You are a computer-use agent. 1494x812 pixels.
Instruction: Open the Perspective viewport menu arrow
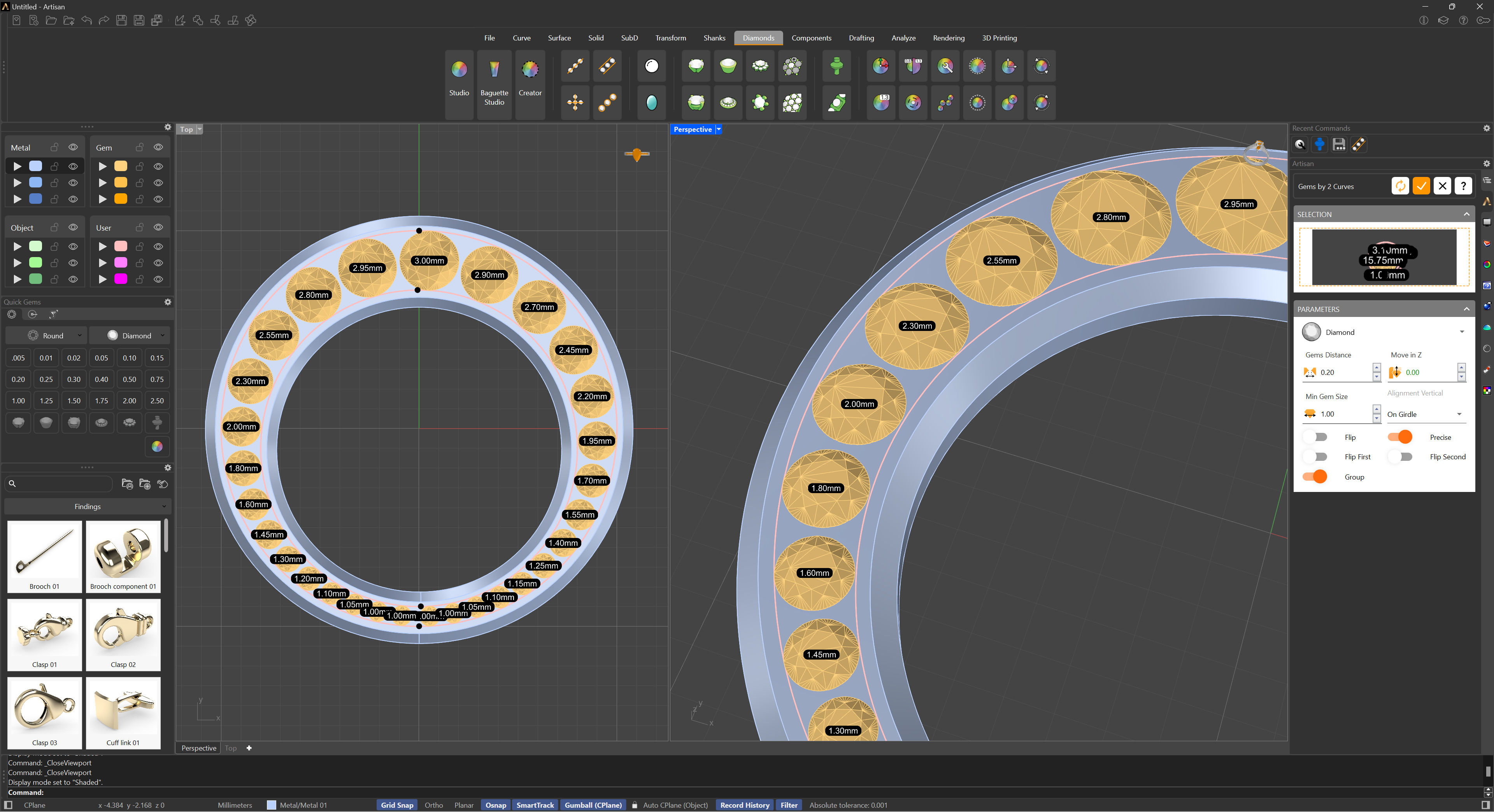pos(718,129)
